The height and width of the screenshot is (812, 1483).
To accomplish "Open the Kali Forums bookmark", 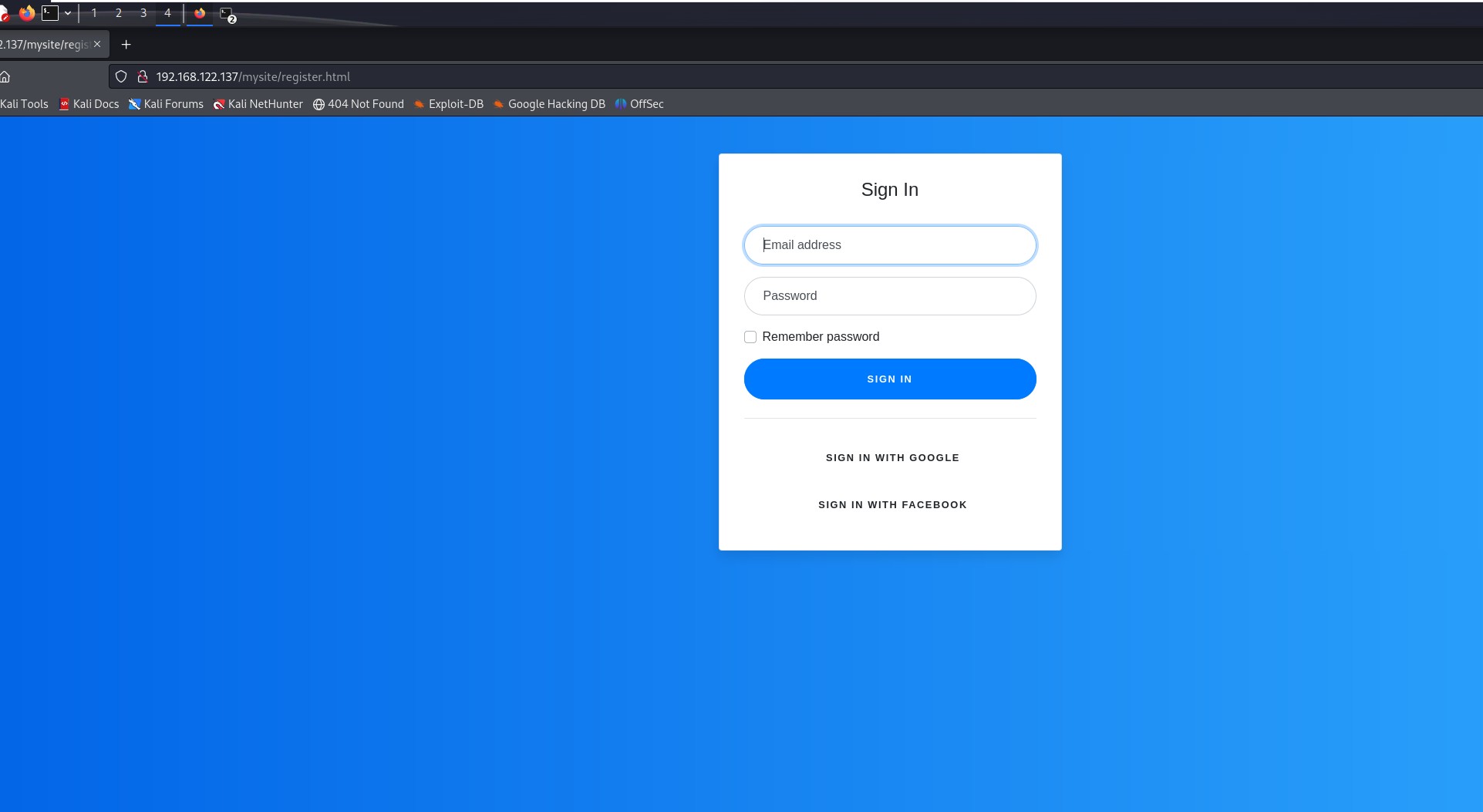I will 166,104.
